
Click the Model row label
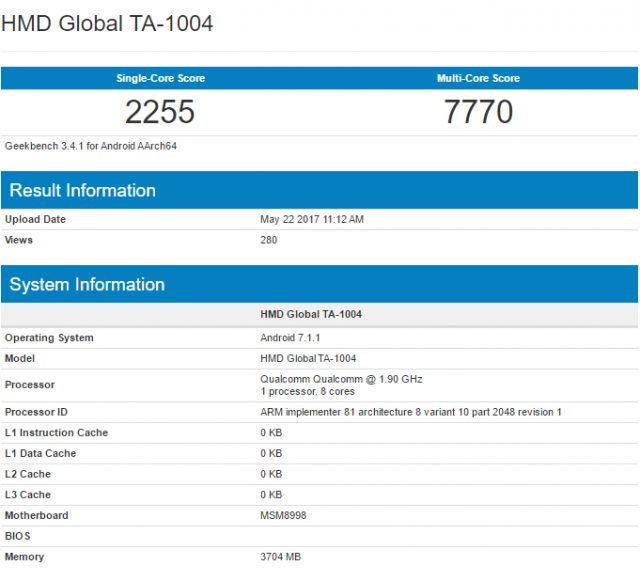(x=20, y=358)
